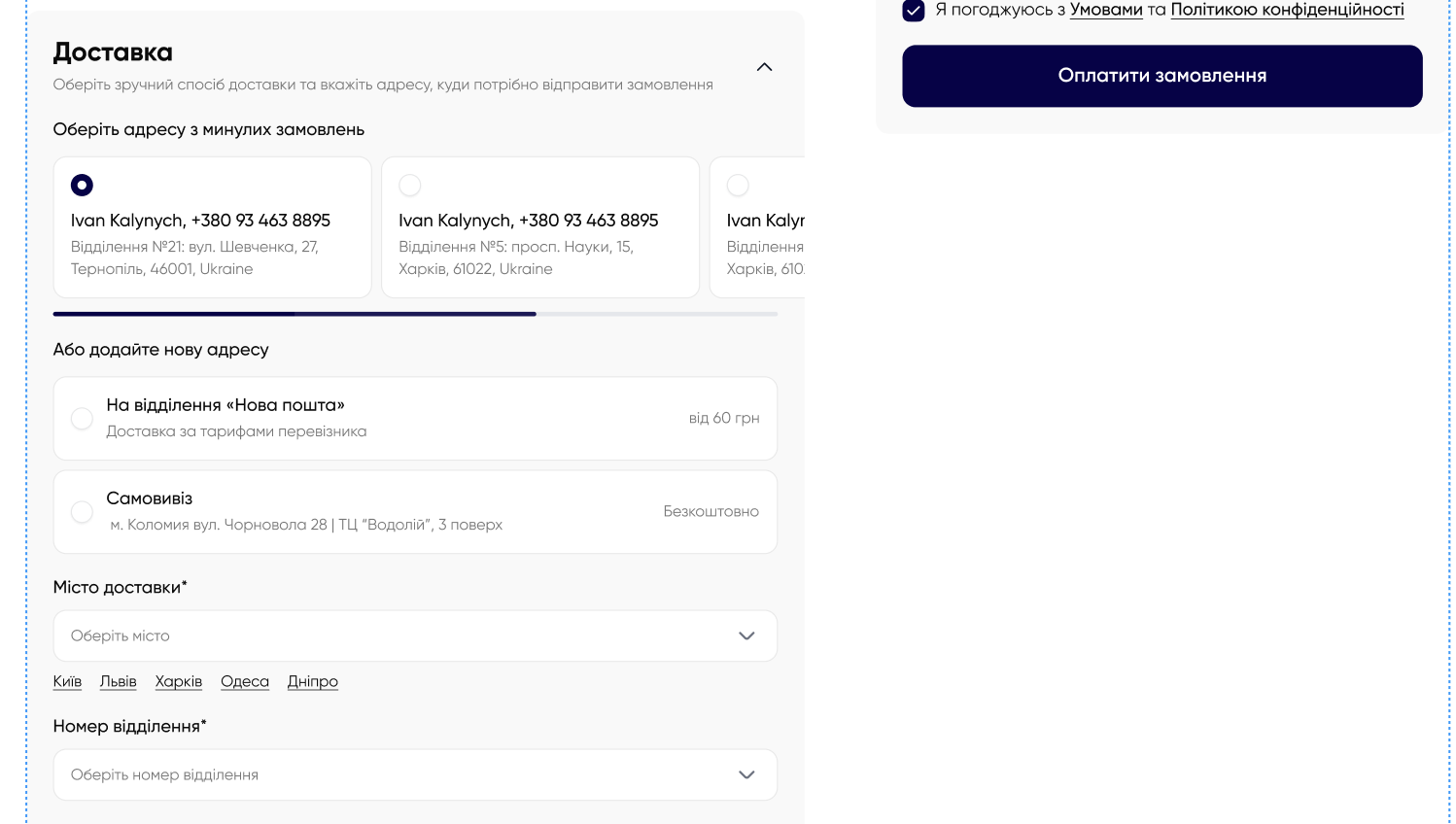Viewport: 1456px width, 824px height.
Task: Click the Безкоштовно price label
Action: (x=711, y=511)
